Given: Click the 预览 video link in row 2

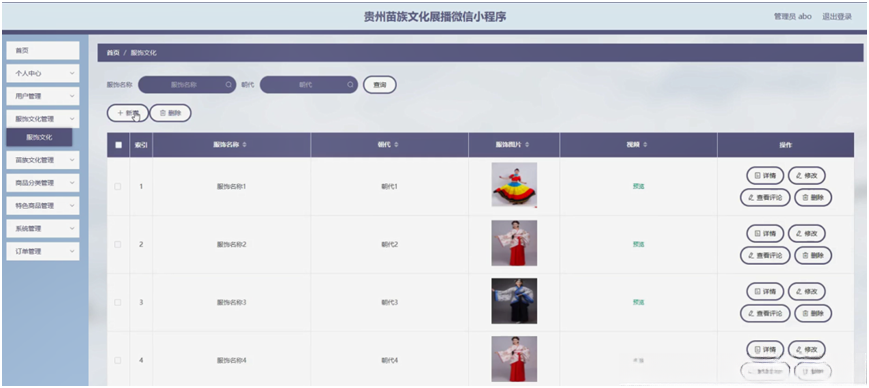Looking at the screenshot, I should pos(638,244).
